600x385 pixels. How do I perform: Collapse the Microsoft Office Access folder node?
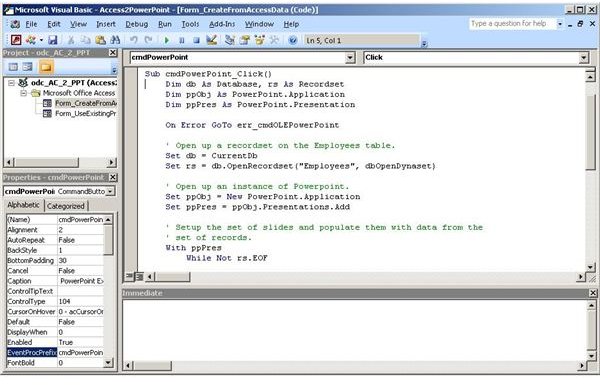24,93
